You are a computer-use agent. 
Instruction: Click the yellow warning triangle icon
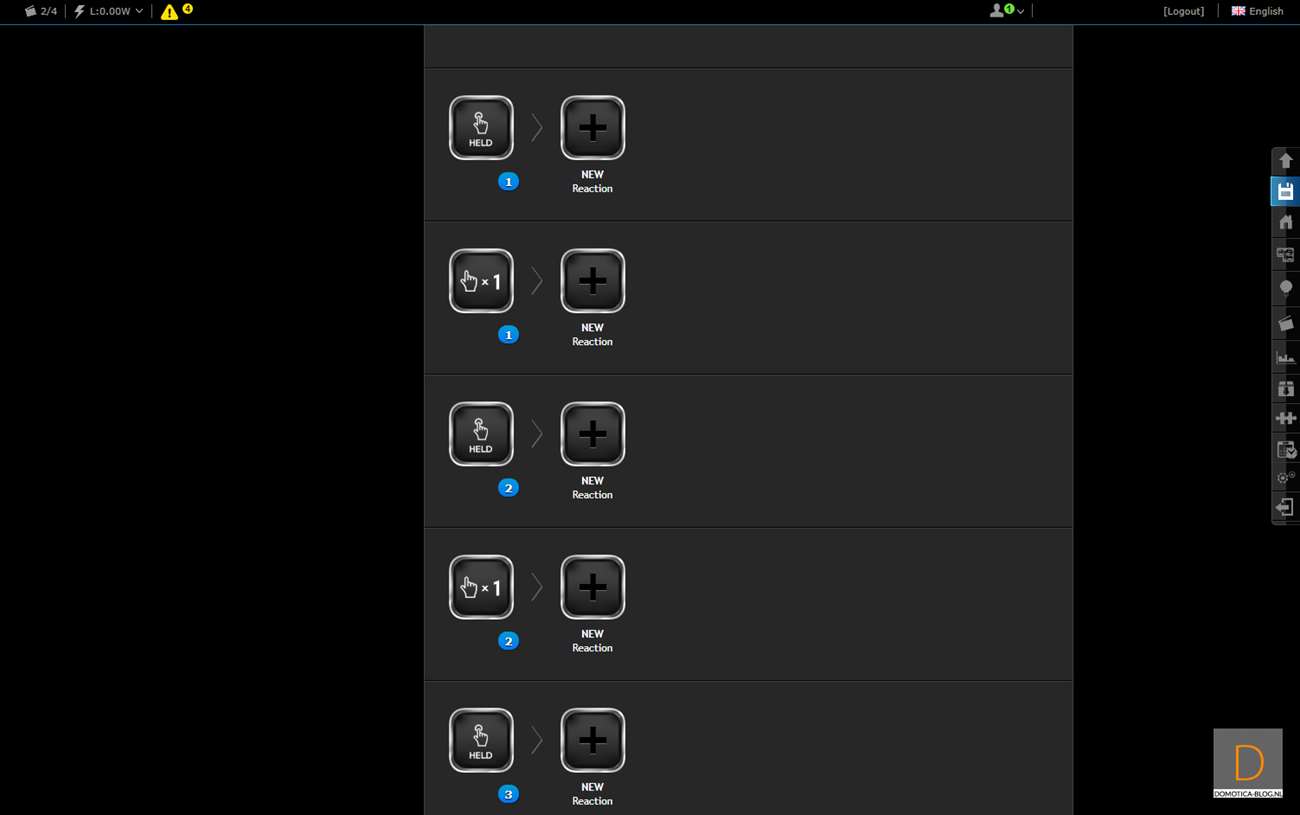169,12
